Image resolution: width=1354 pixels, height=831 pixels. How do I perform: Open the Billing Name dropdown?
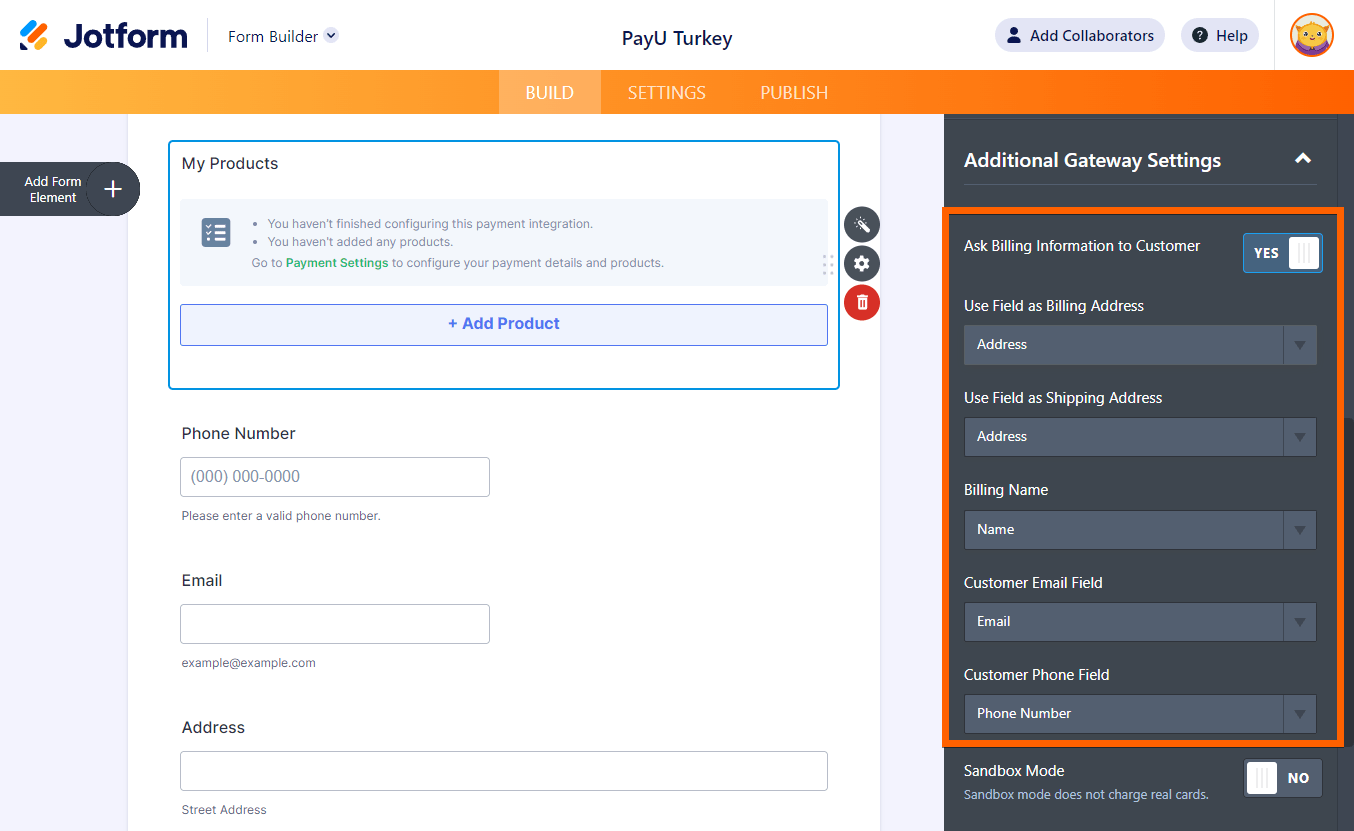[1140, 530]
